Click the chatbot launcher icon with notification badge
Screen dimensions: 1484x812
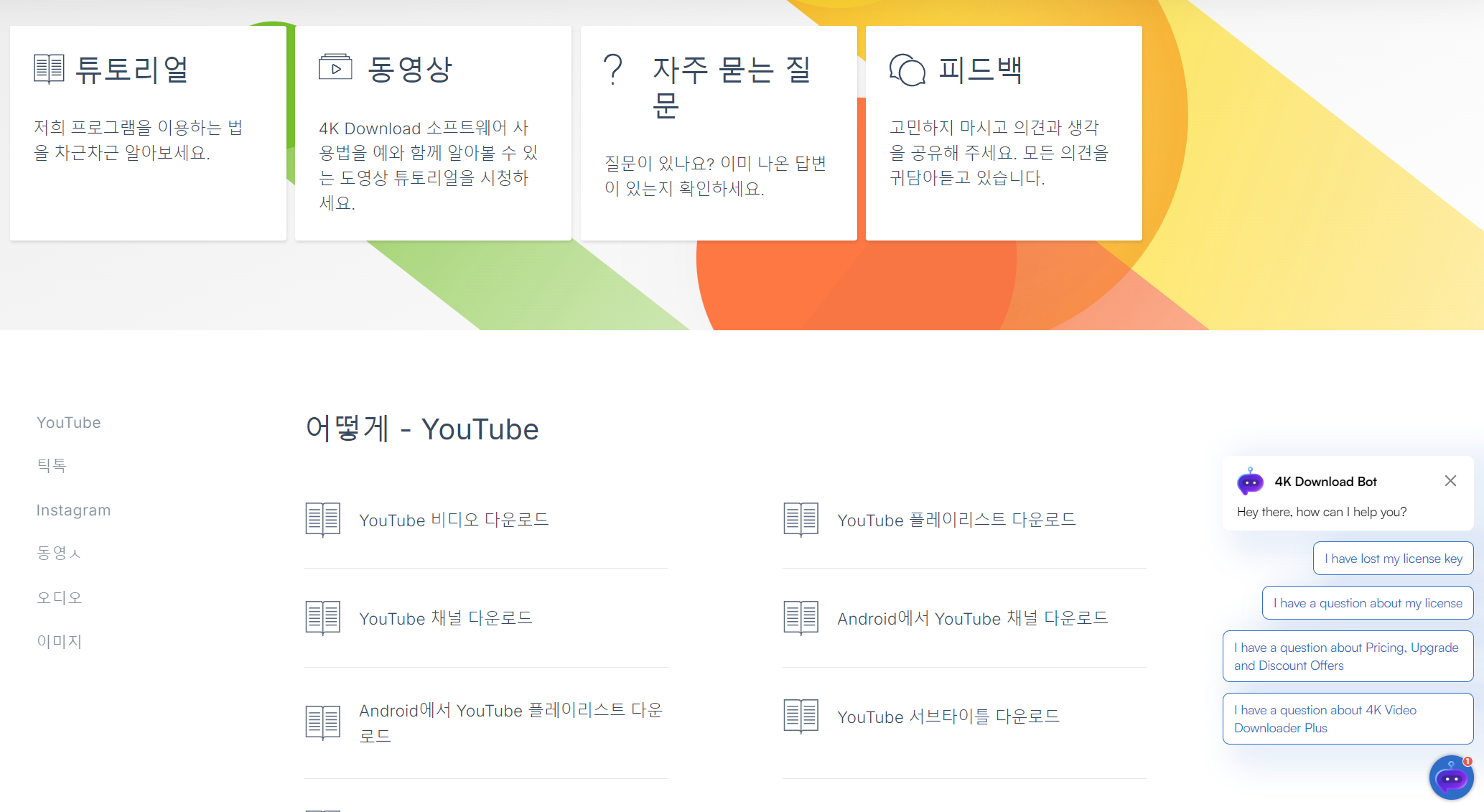[x=1451, y=777]
